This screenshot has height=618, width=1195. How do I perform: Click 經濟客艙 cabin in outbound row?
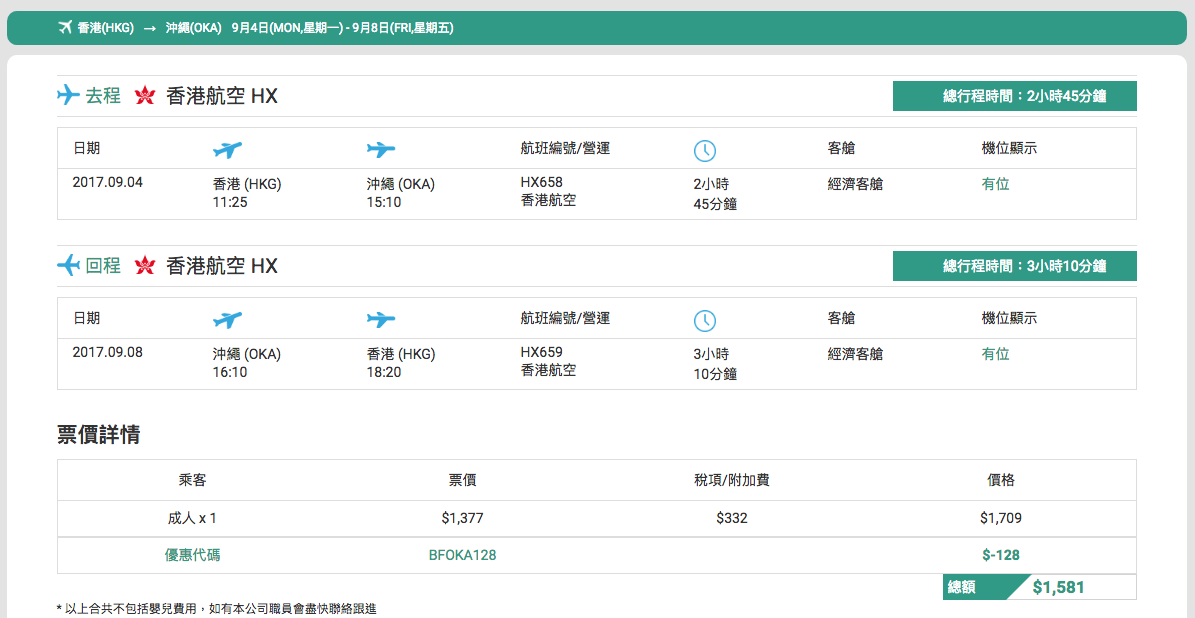855,184
